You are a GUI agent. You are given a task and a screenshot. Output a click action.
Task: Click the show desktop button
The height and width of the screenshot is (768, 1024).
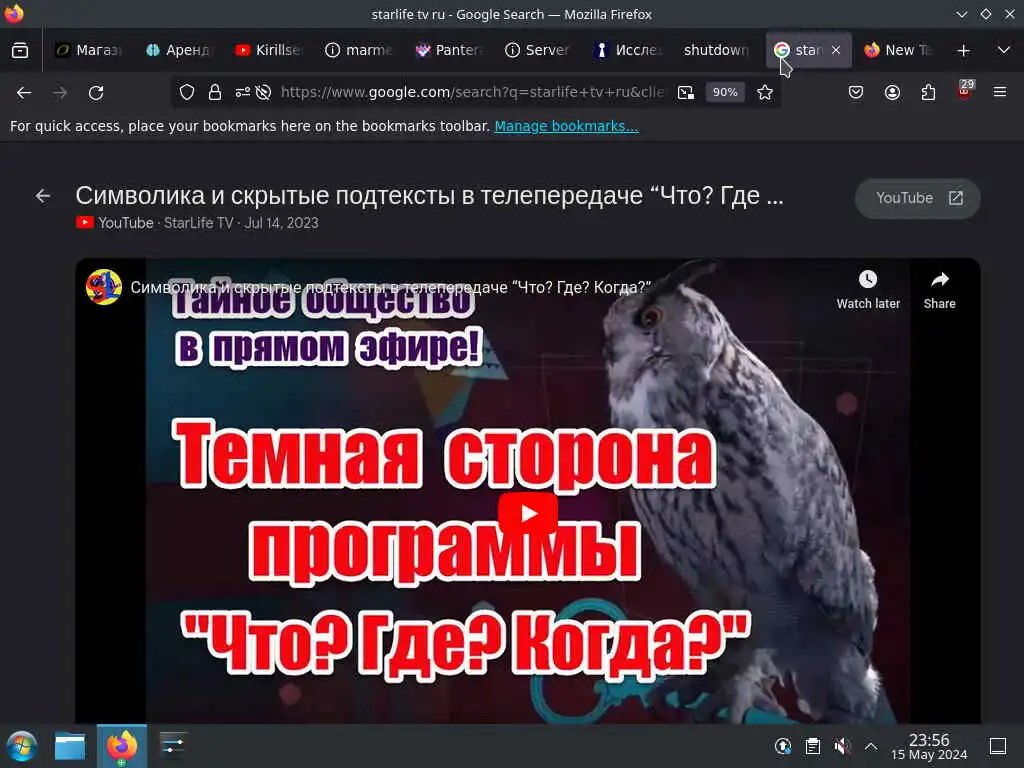tap(998, 746)
